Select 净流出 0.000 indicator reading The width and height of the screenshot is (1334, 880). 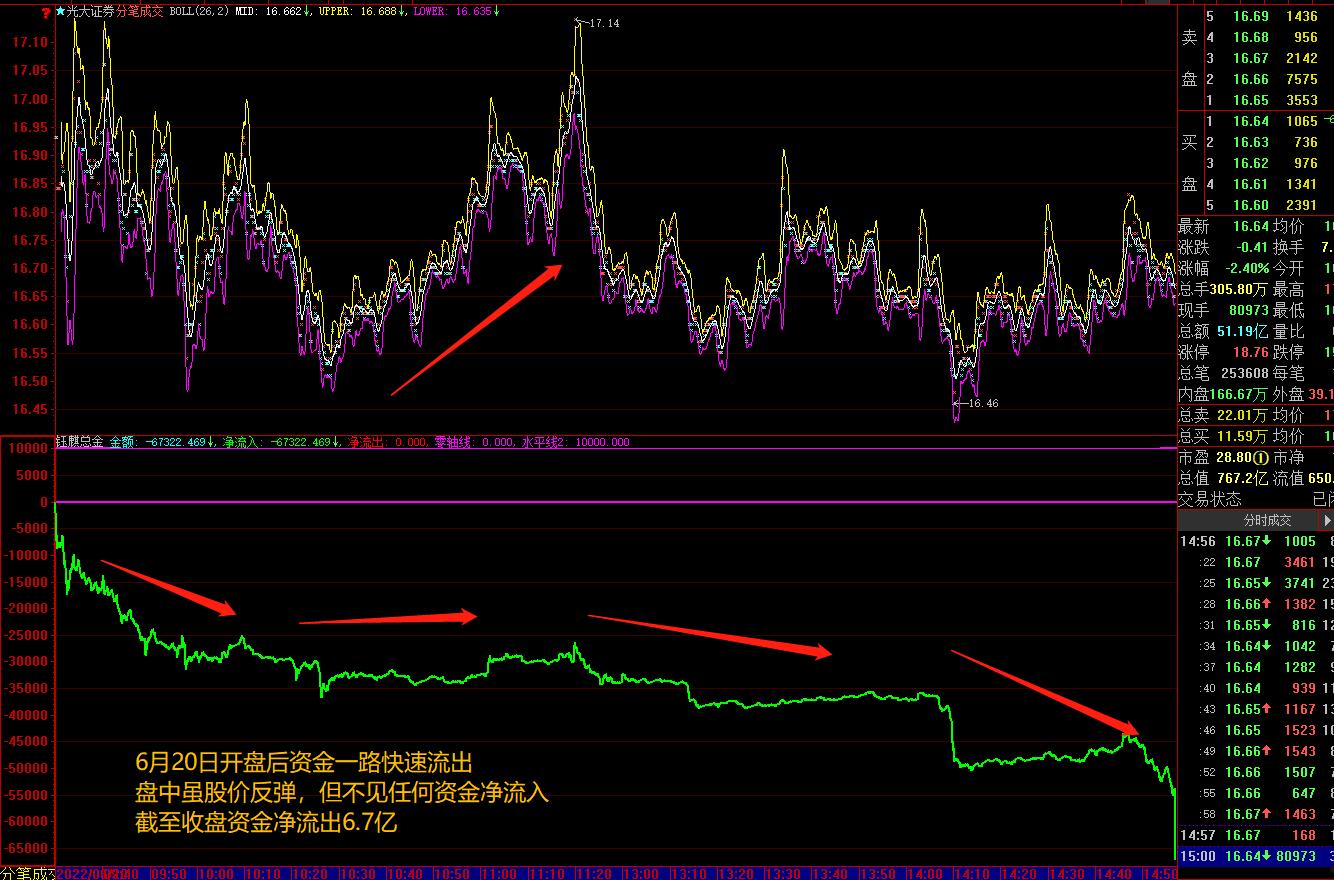pyautogui.click(x=387, y=441)
